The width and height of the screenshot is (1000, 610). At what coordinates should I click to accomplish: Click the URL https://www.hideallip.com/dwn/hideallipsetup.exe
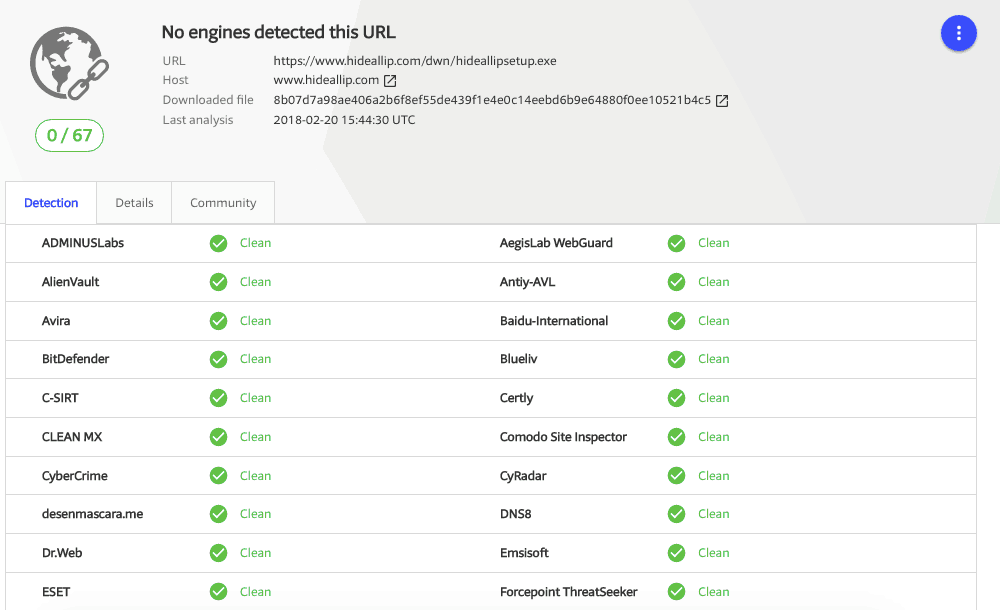(x=415, y=61)
